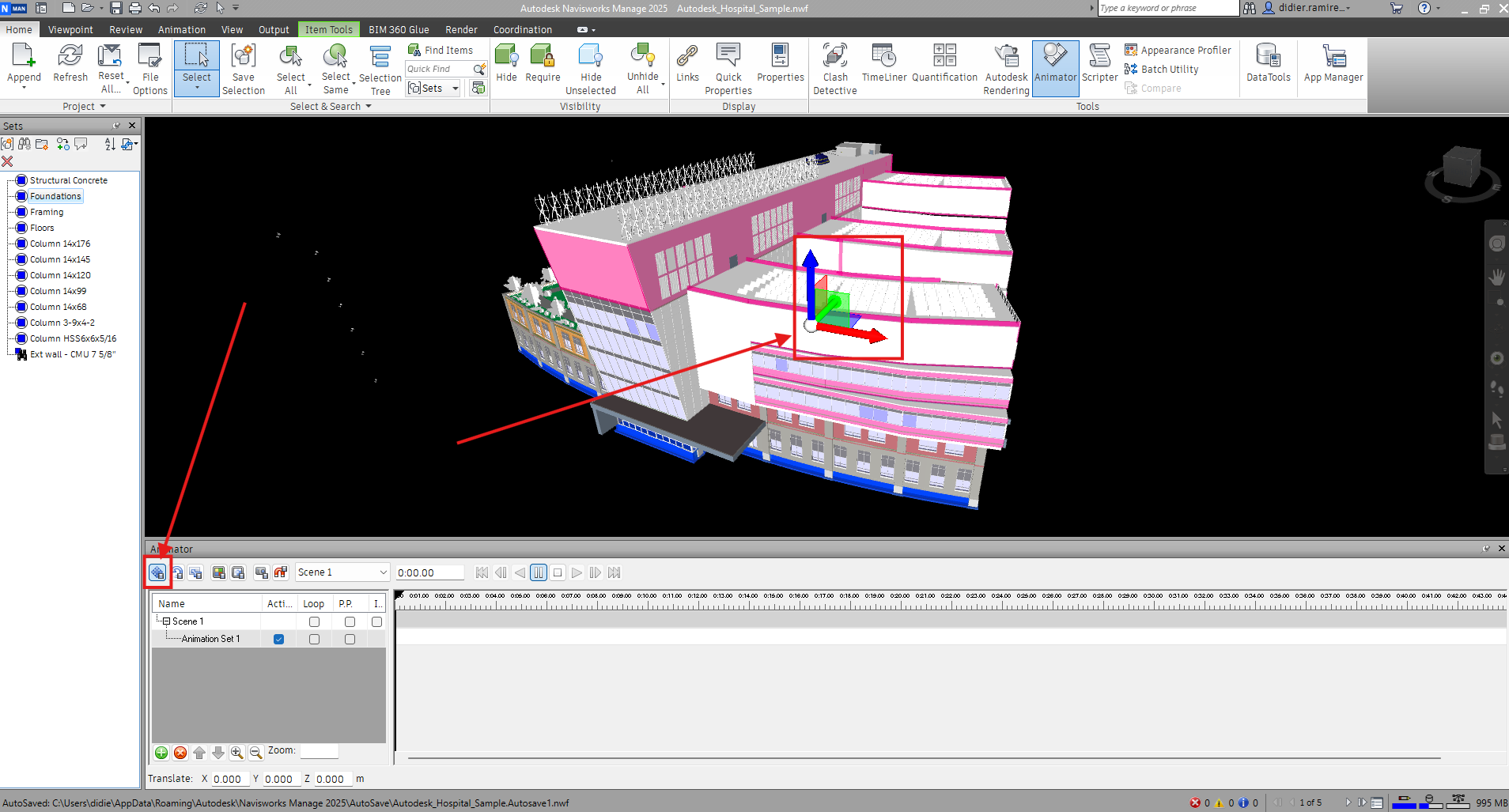The width and height of the screenshot is (1509, 812).
Task: Click Change color of animation set icon
Action: point(219,572)
